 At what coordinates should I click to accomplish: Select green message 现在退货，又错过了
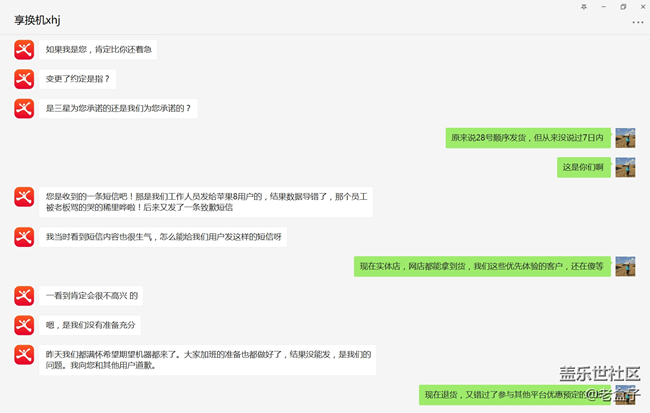[515, 395]
